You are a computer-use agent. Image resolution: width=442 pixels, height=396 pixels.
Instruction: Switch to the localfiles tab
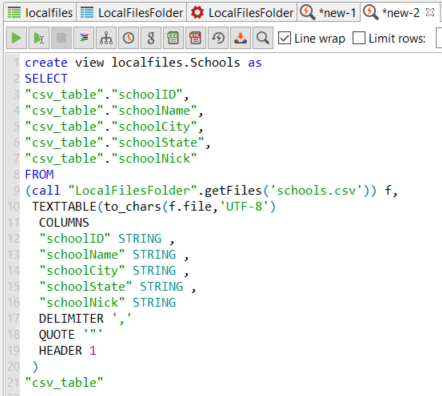[40, 13]
